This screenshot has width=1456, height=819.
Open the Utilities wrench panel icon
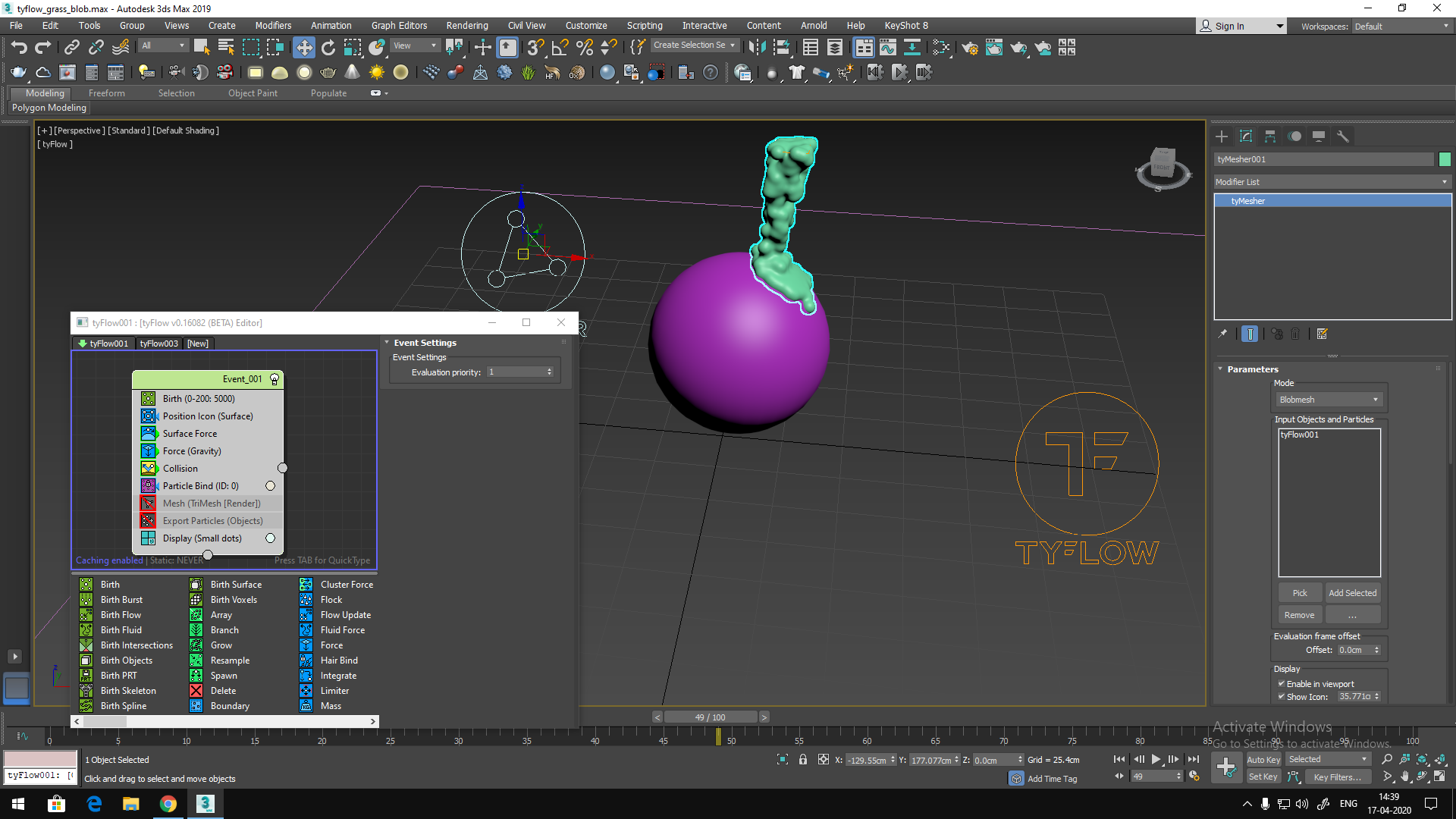pyautogui.click(x=1343, y=136)
